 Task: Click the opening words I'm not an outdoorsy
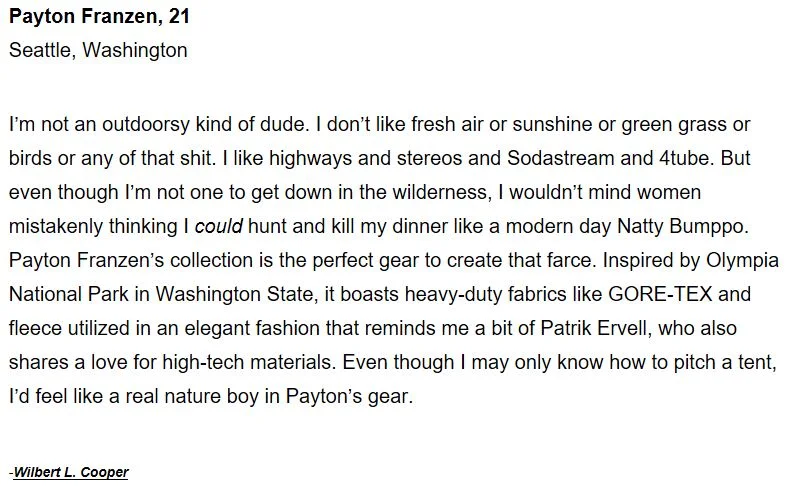99,124
